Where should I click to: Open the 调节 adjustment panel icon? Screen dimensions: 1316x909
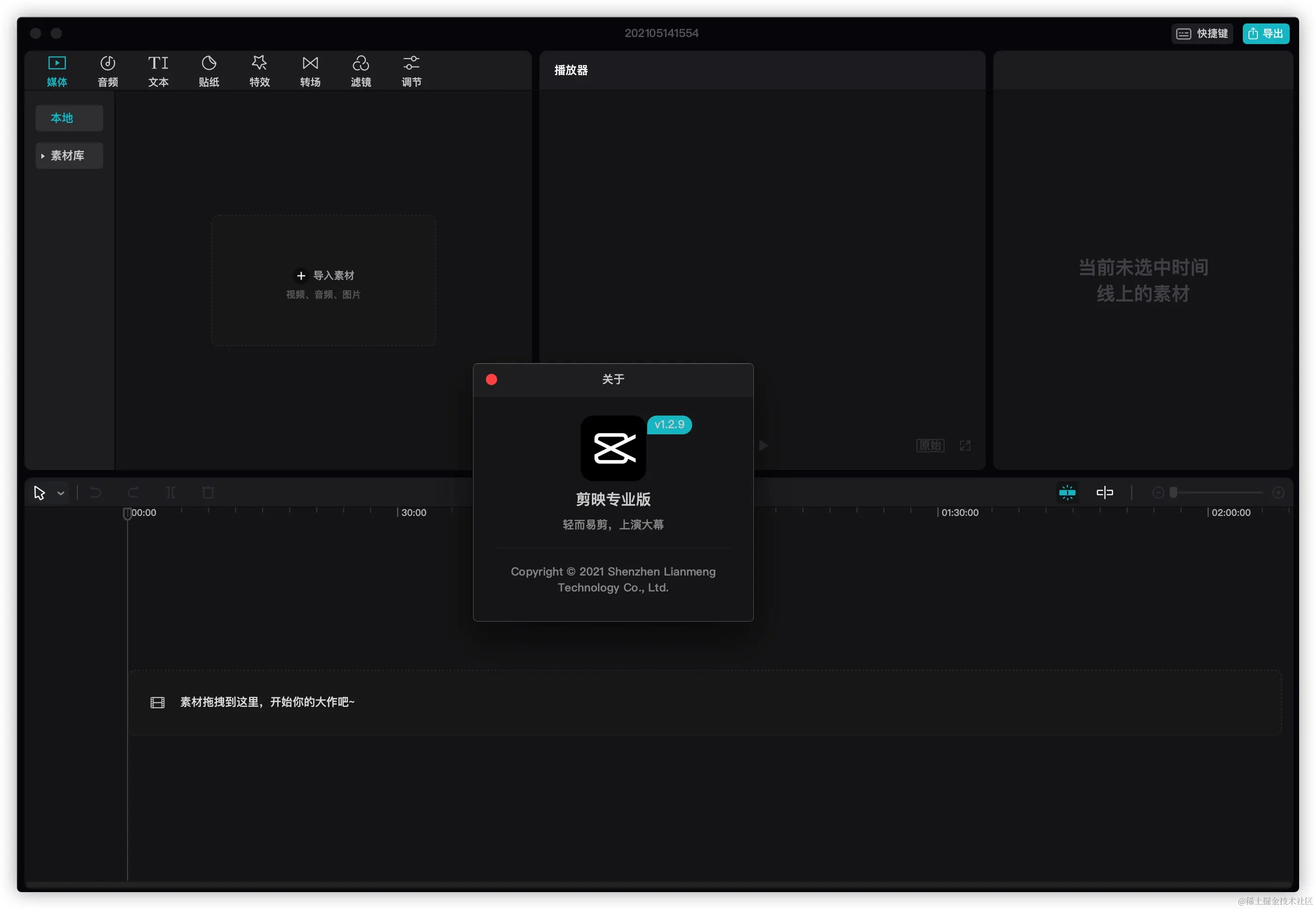[411, 63]
